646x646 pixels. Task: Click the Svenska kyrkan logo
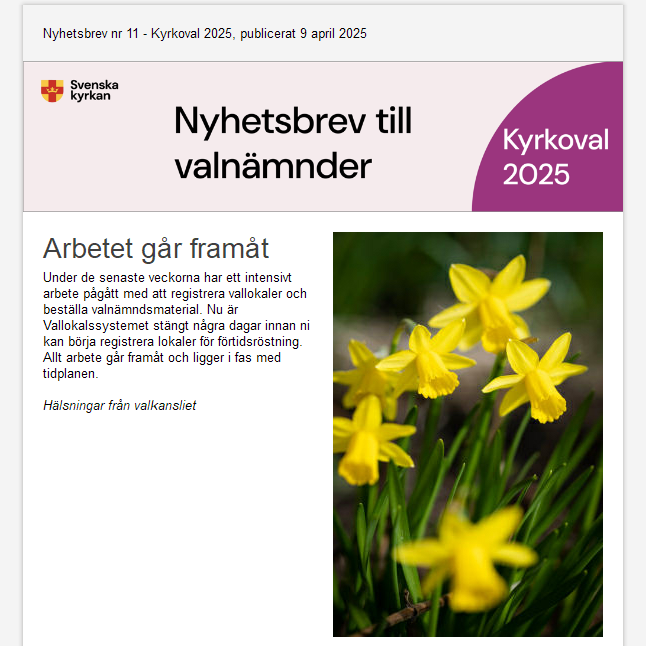pos(80,91)
